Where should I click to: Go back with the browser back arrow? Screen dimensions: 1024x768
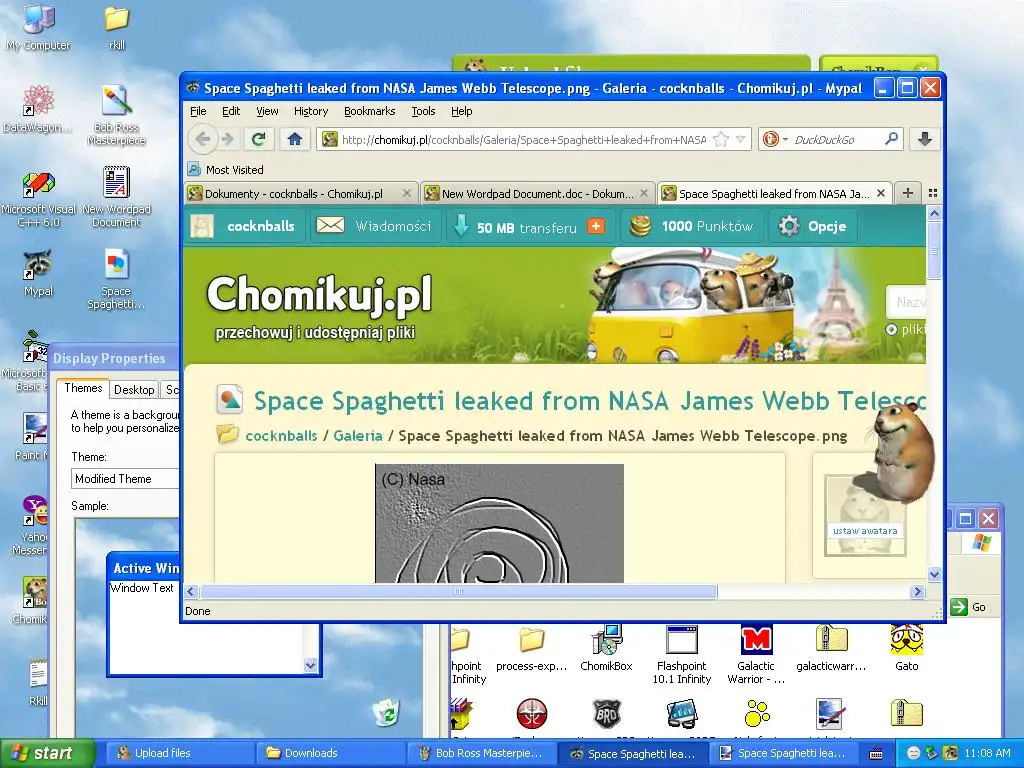(x=202, y=139)
